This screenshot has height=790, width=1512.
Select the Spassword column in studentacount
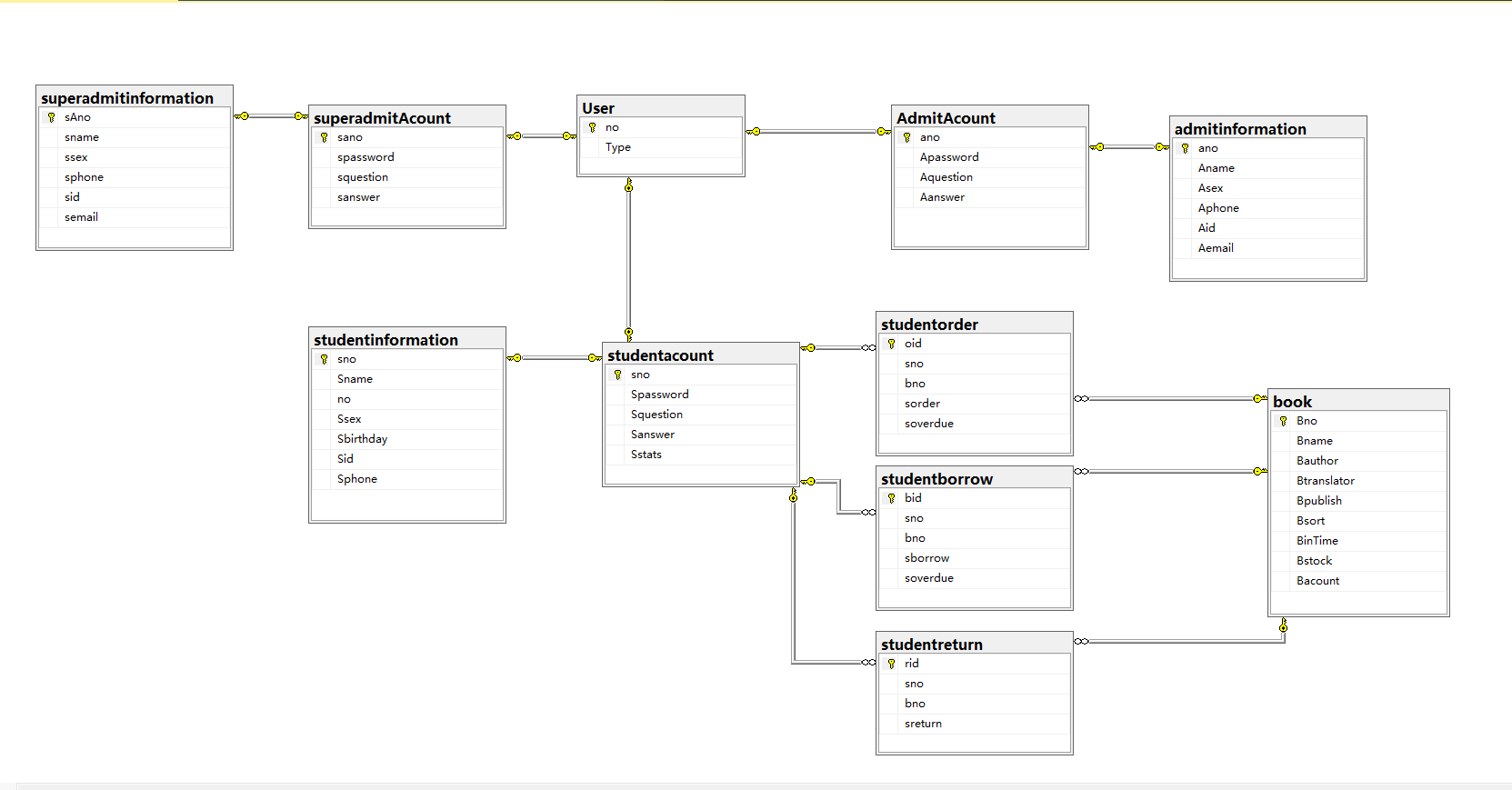pyautogui.click(x=701, y=395)
